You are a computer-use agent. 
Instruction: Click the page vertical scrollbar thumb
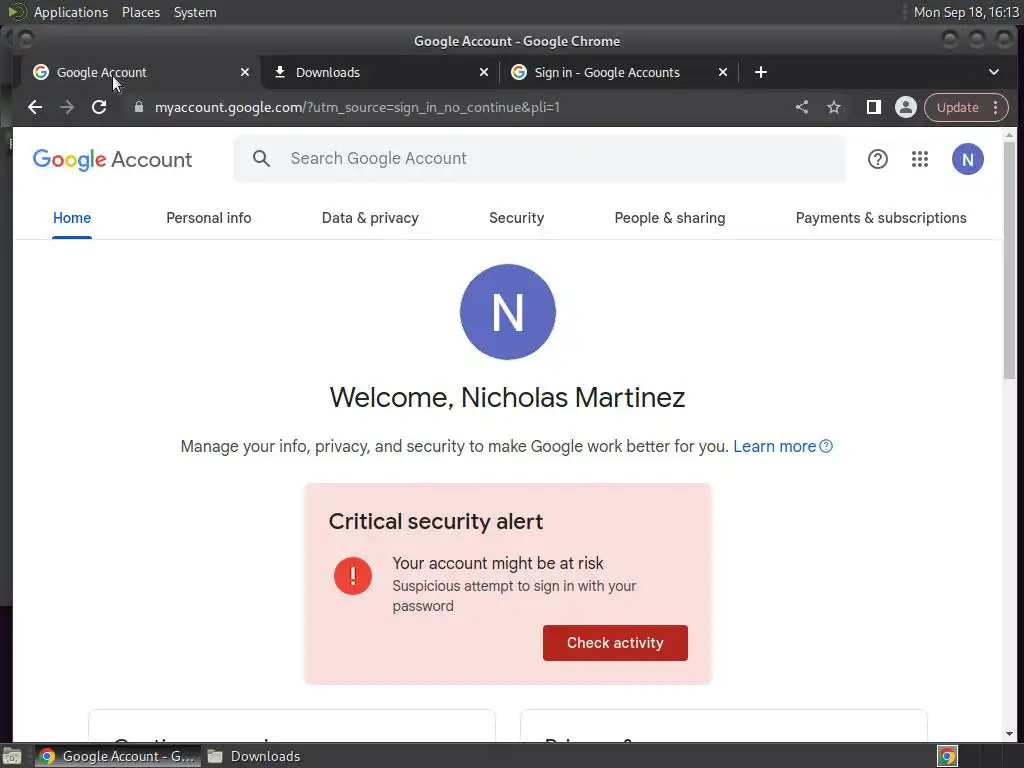coord(1010,259)
